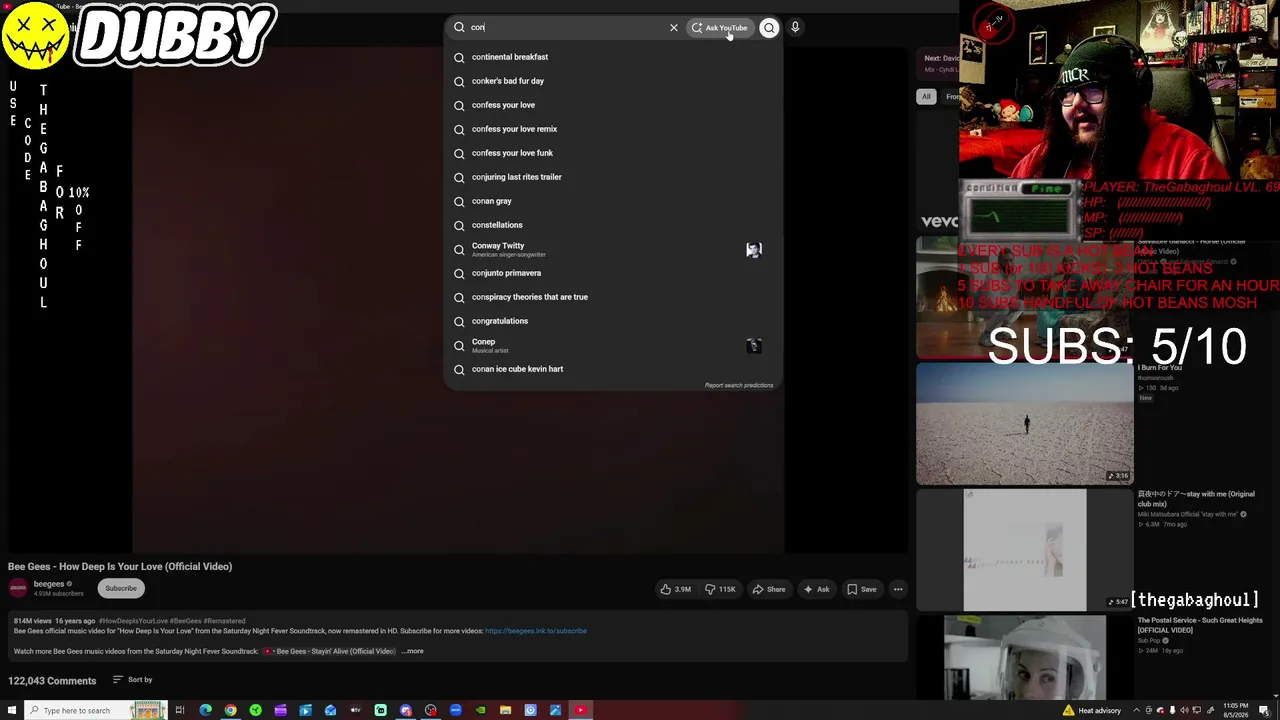
Task: Click Report search predictions link
Action: pos(739,385)
